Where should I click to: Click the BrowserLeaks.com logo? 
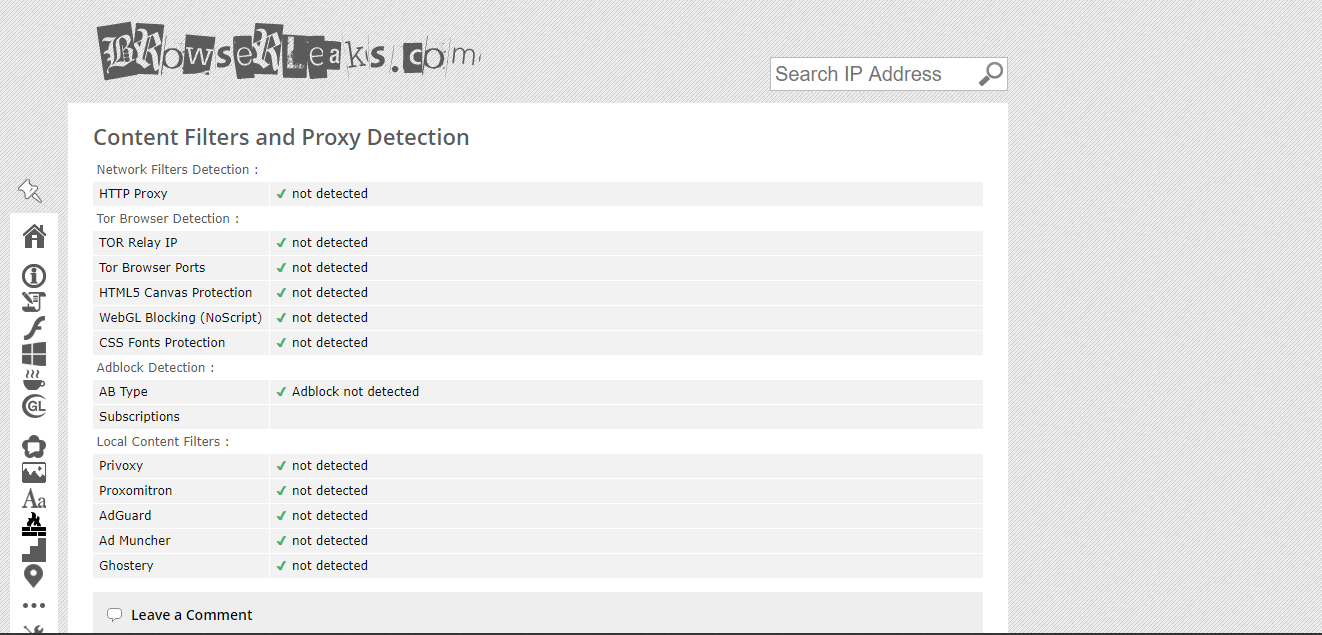click(x=288, y=51)
